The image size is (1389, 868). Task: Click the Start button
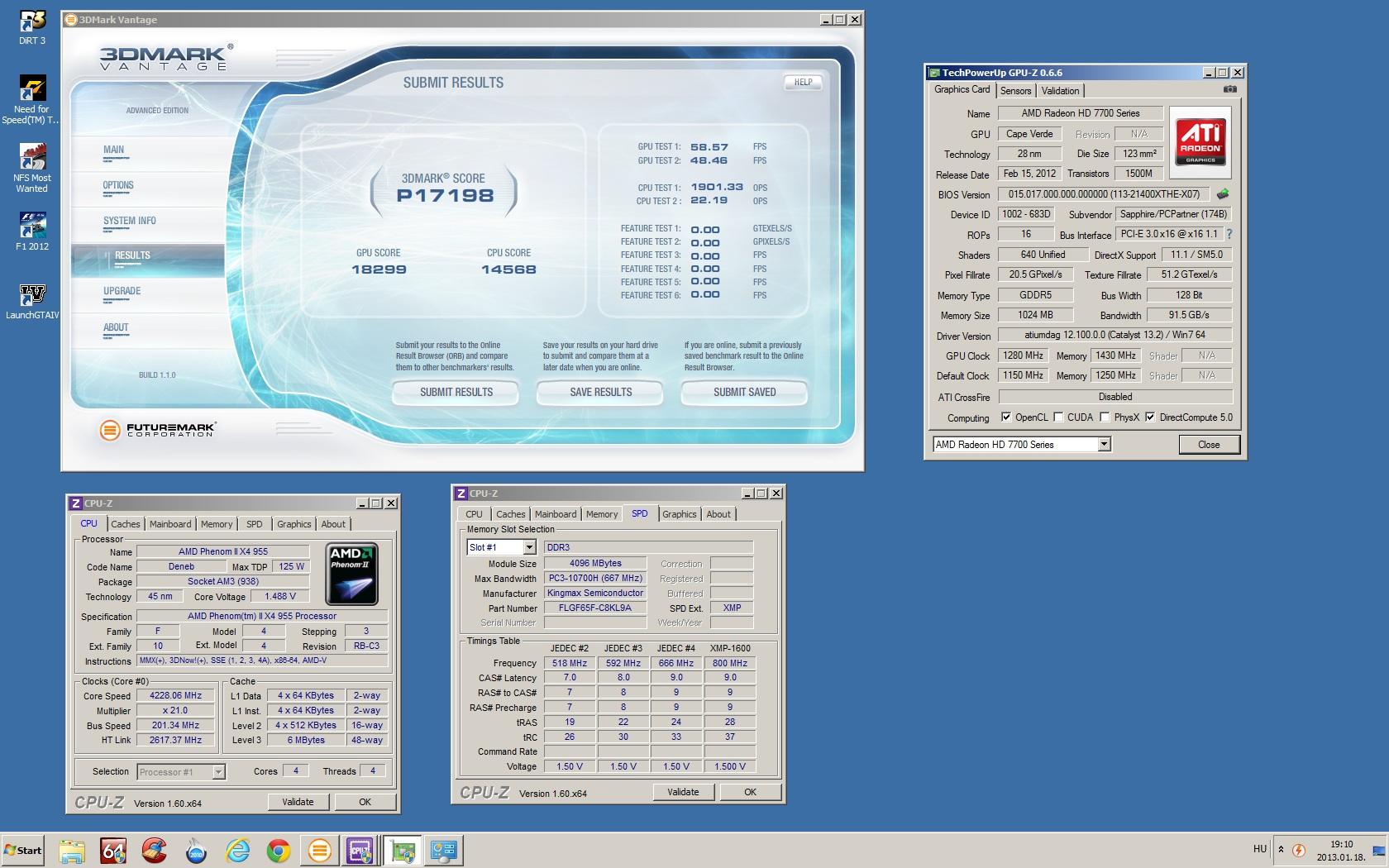point(23,850)
